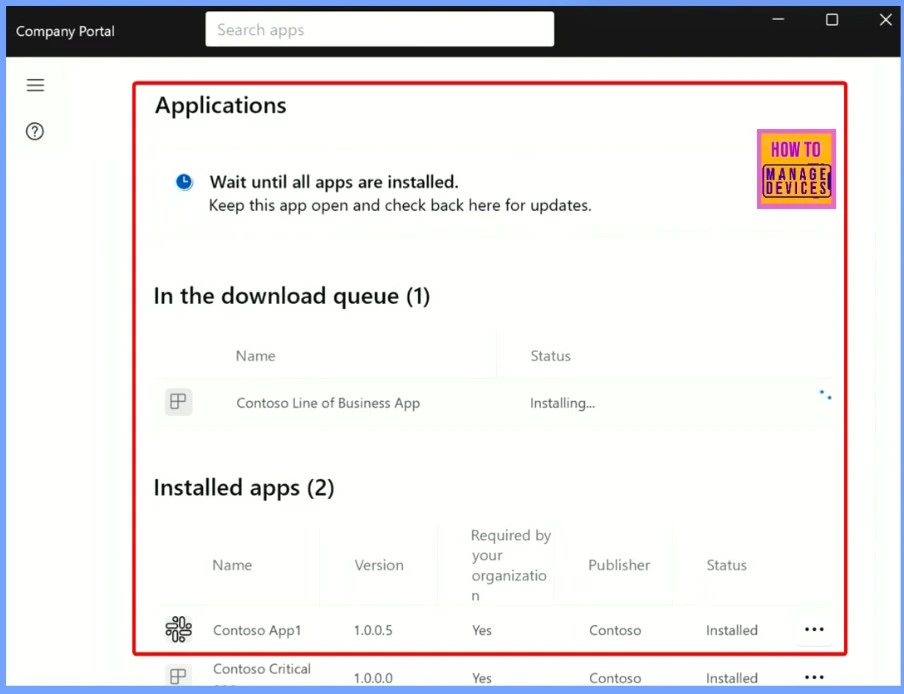904x694 pixels.
Task: Click the Installing... status text
Action: coord(563,403)
